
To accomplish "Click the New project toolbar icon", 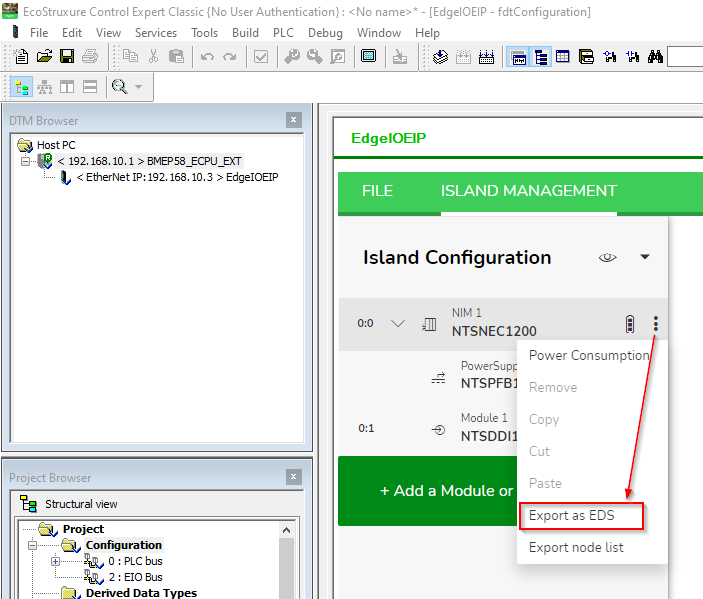I will click(22, 57).
